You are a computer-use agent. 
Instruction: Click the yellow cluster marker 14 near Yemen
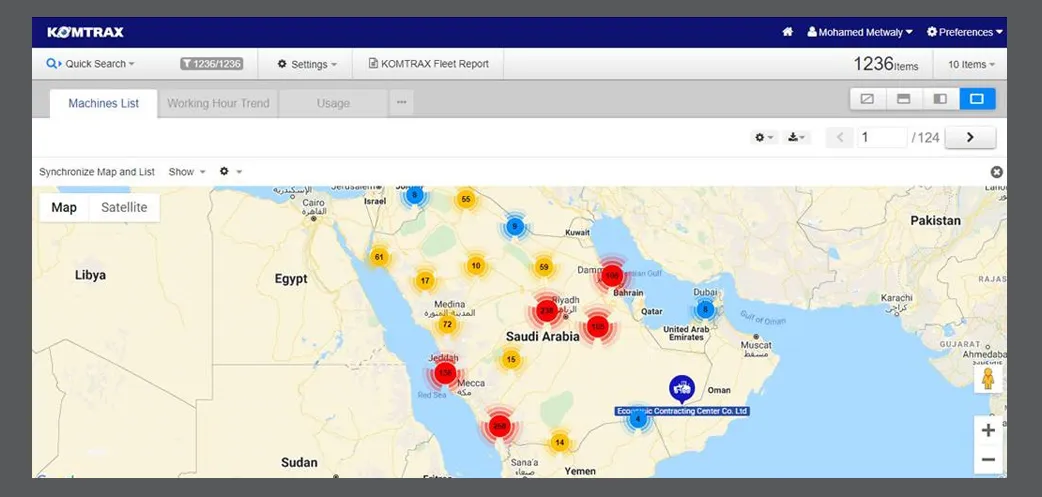point(560,443)
